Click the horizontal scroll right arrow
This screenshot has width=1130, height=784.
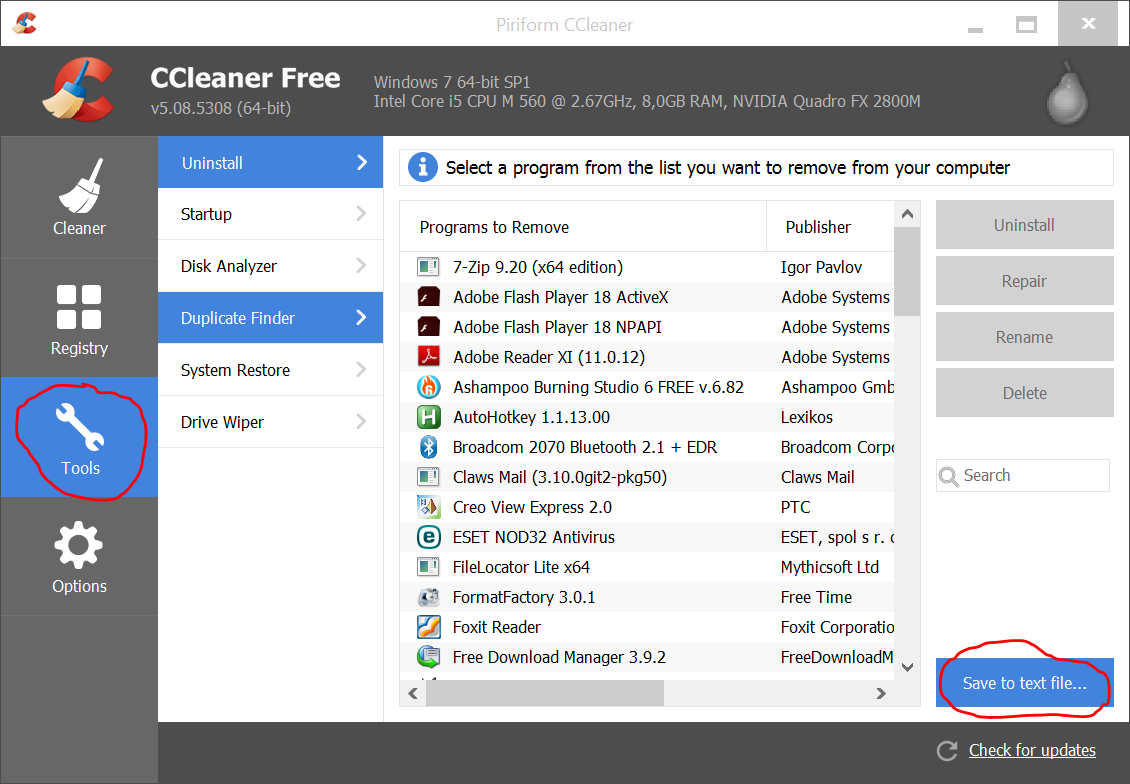coord(881,693)
